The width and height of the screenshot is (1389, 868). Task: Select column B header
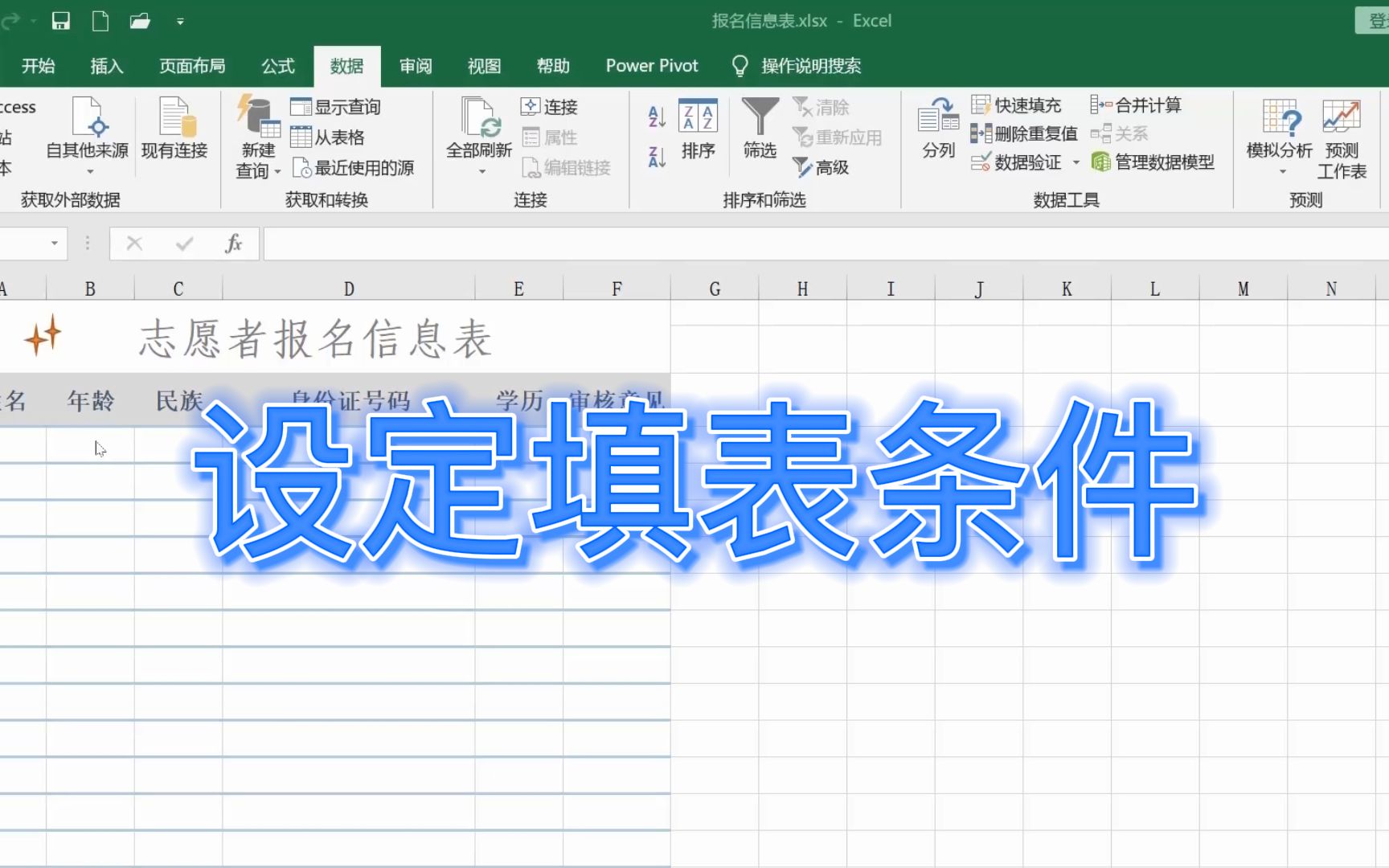pyautogui.click(x=90, y=289)
